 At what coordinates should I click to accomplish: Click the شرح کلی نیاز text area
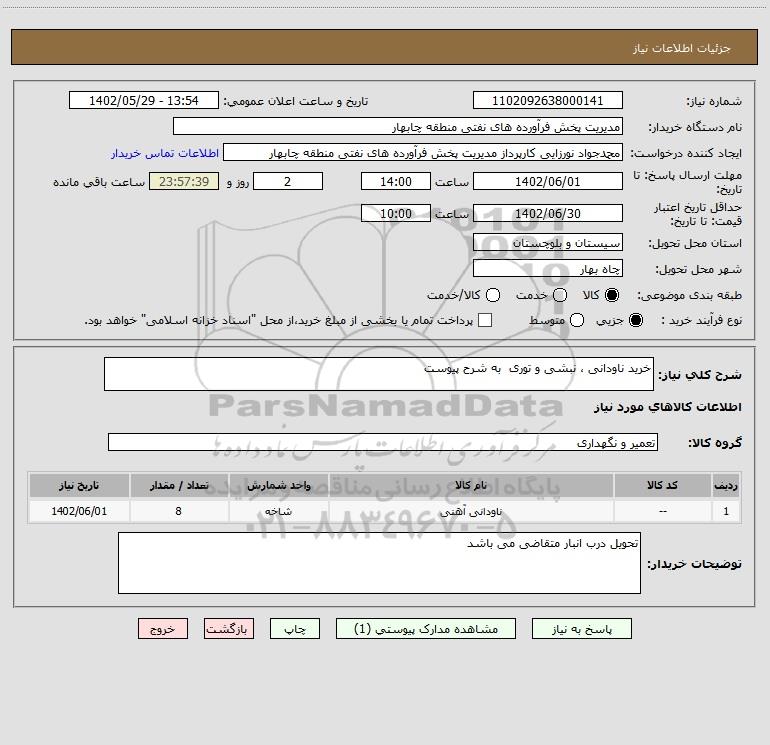[x=379, y=374]
